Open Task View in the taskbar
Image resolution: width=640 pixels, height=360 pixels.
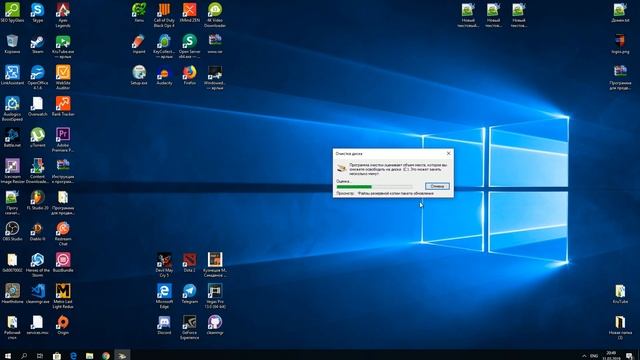click(x=40, y=356)
